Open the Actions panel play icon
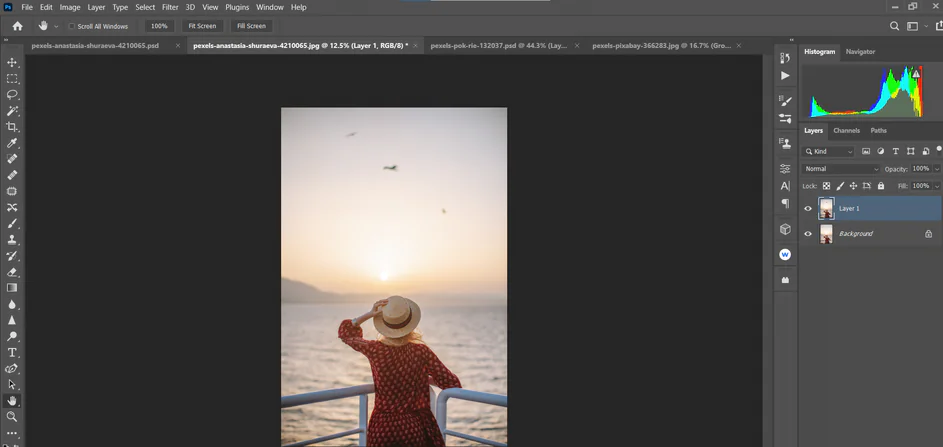943x447 pixels. click(x=785, y=76)
